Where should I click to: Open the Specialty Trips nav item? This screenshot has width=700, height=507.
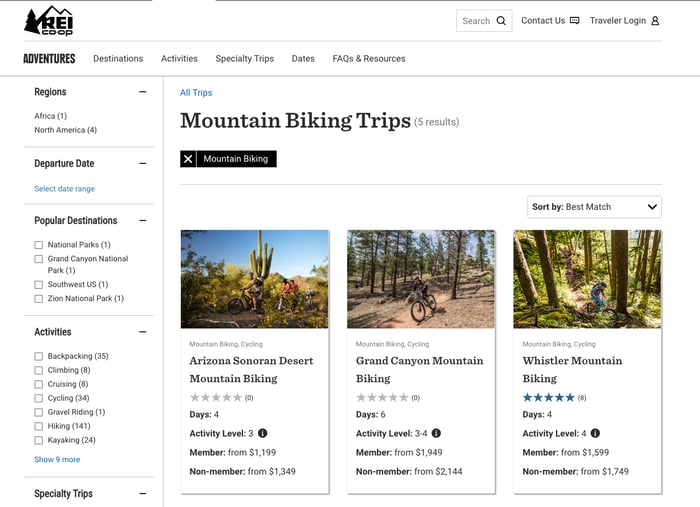244,59
